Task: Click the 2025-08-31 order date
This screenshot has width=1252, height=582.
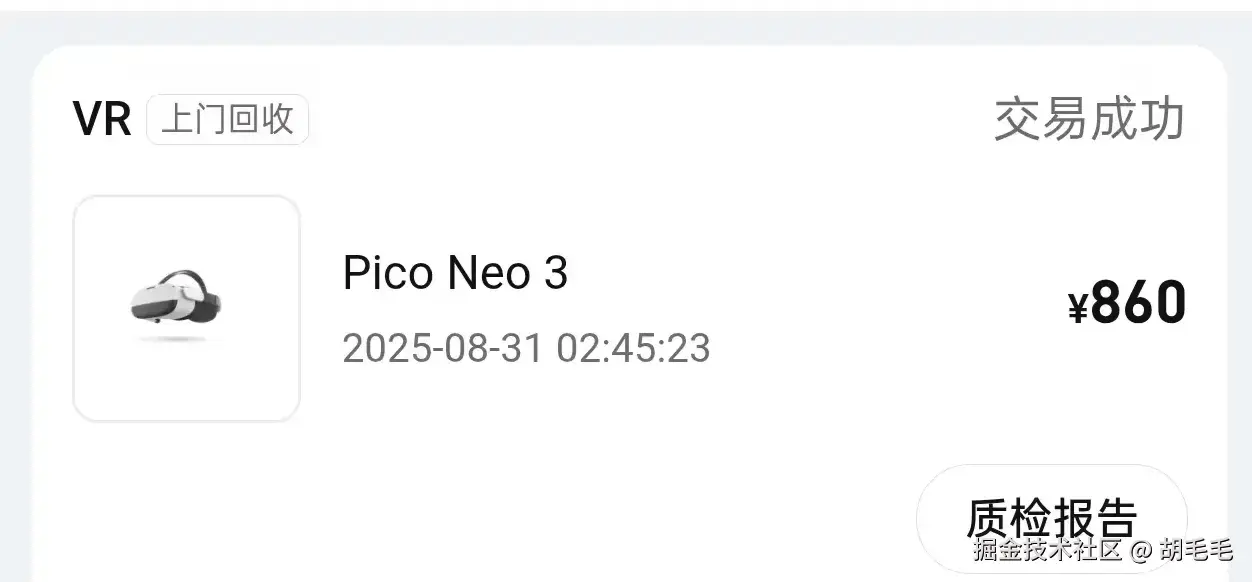Action: tap(443, 349)
